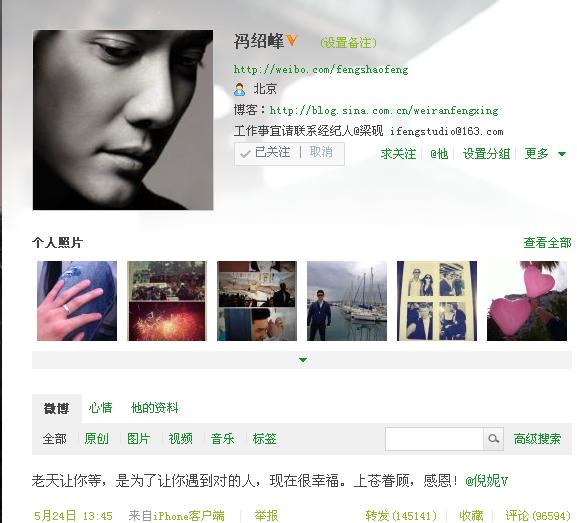Switch to the 他的资料 tab
577x523 pixels.
[155, 408]
